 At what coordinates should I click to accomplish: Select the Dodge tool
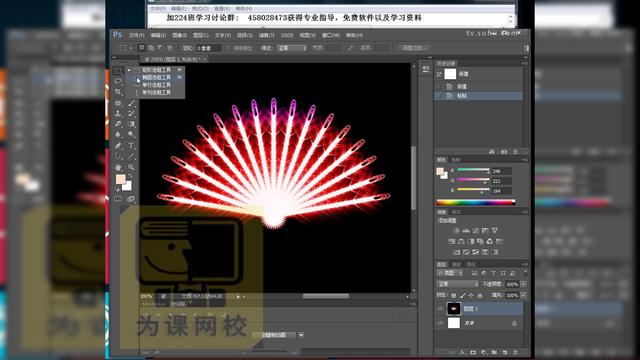click(131, 134)
